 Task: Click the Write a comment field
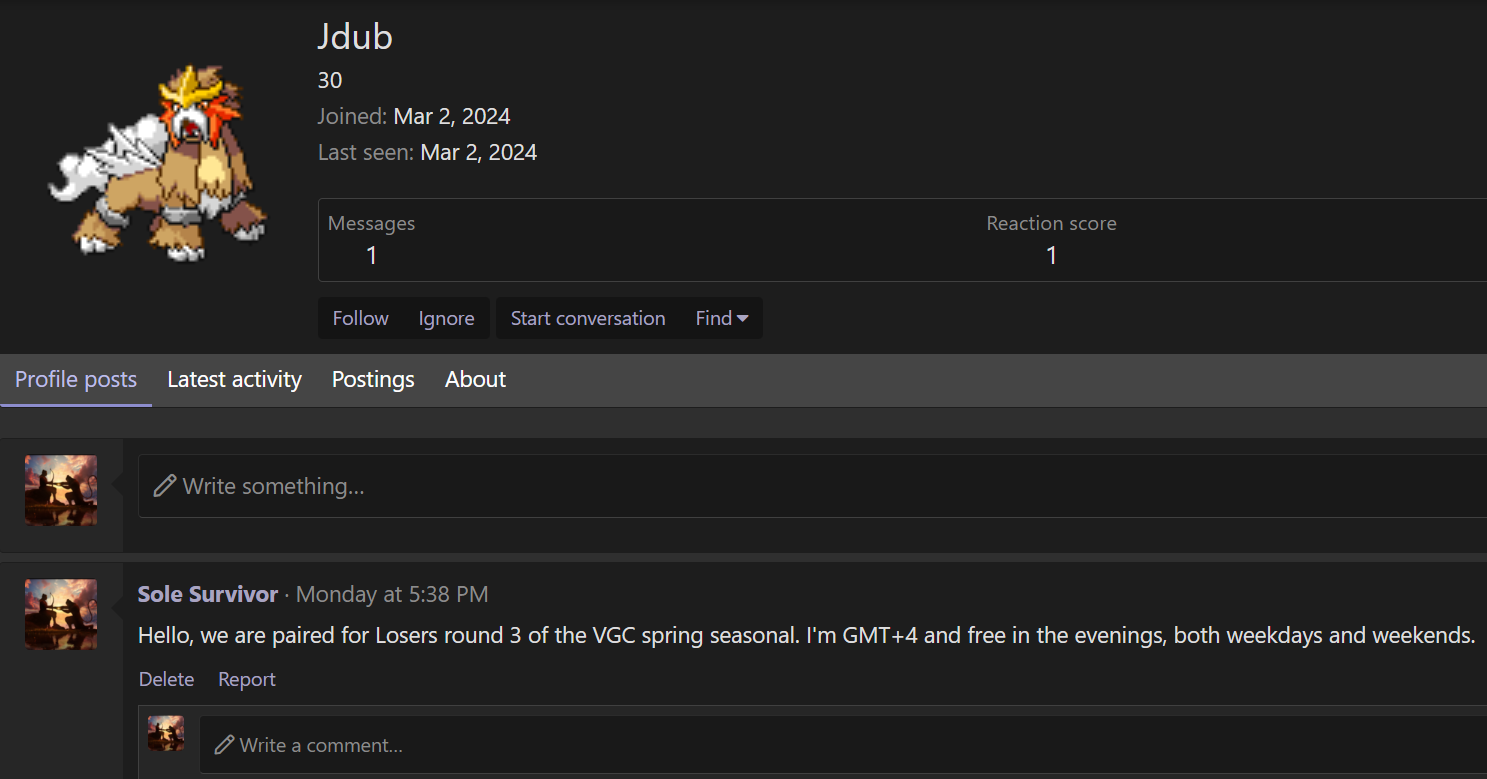843,745
